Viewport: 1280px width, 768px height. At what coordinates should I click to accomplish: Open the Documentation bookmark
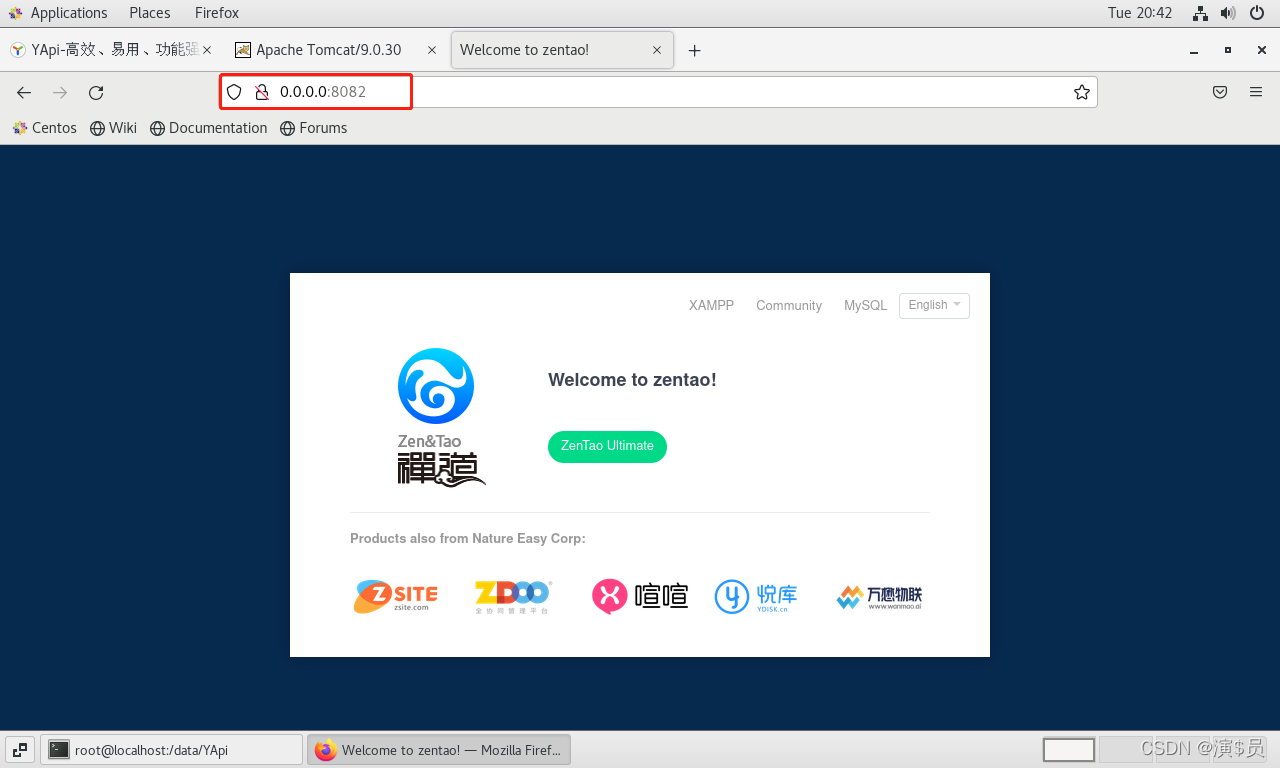(x=208, y=128)
